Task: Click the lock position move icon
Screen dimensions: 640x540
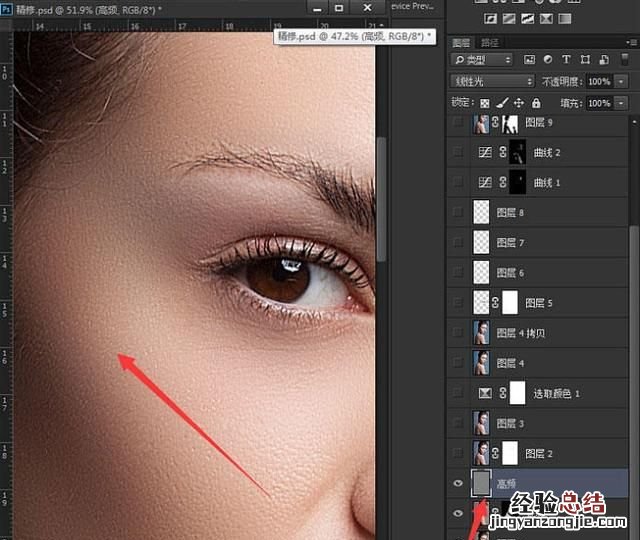Action: click(x=519, y=103)
